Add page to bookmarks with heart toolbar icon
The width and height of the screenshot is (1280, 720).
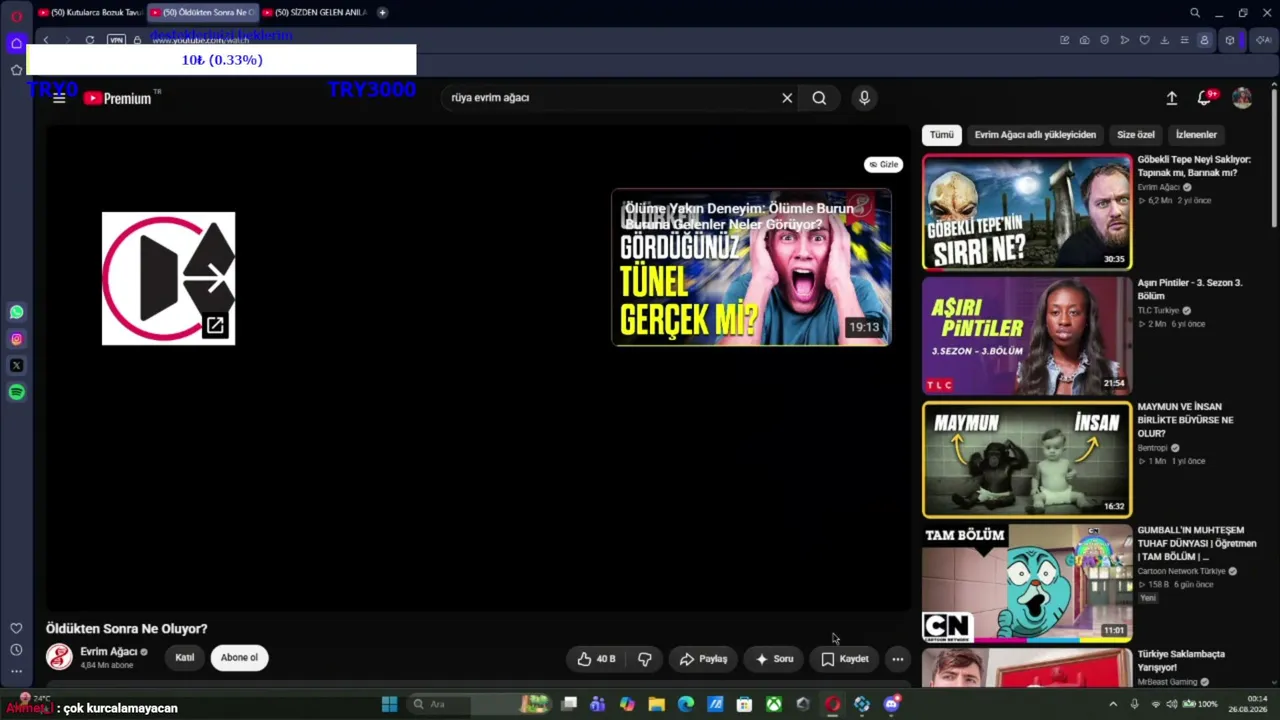click(x=1144, y=40)
